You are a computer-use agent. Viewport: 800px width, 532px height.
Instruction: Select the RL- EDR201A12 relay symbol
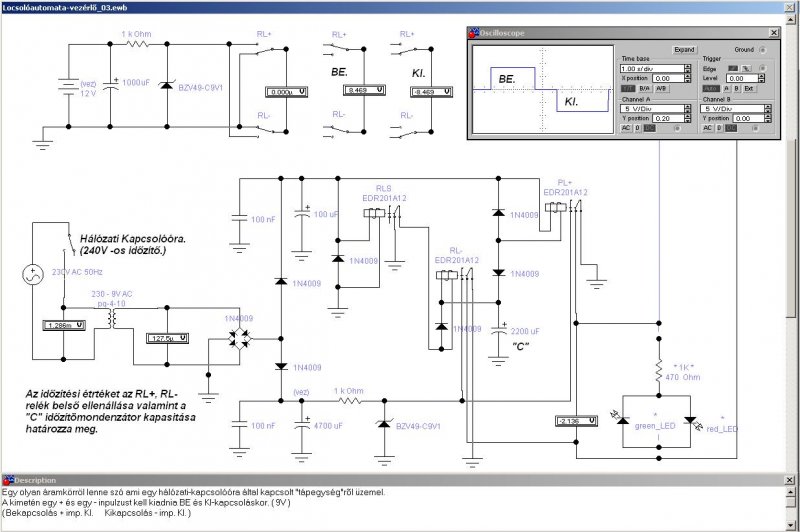pos(454,275)
